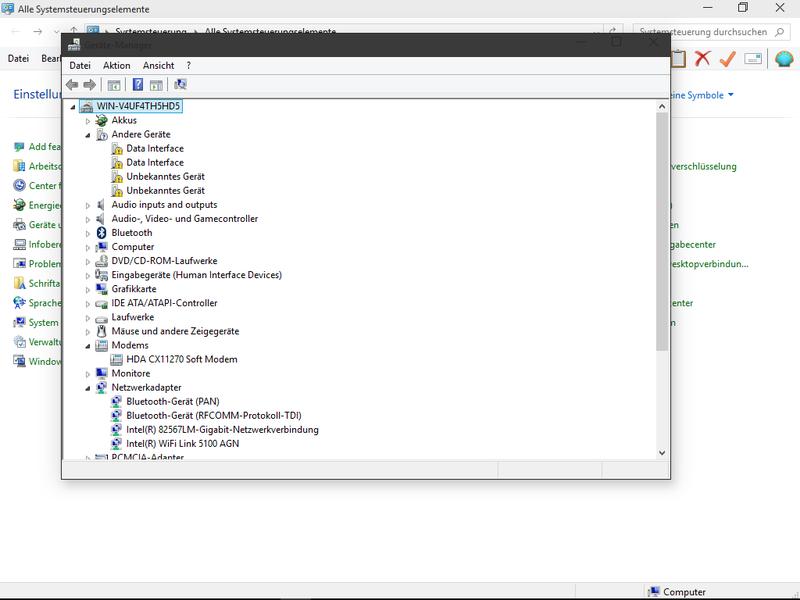
Task: Click the blue help icon in toolbar
Action: (138, 85)
